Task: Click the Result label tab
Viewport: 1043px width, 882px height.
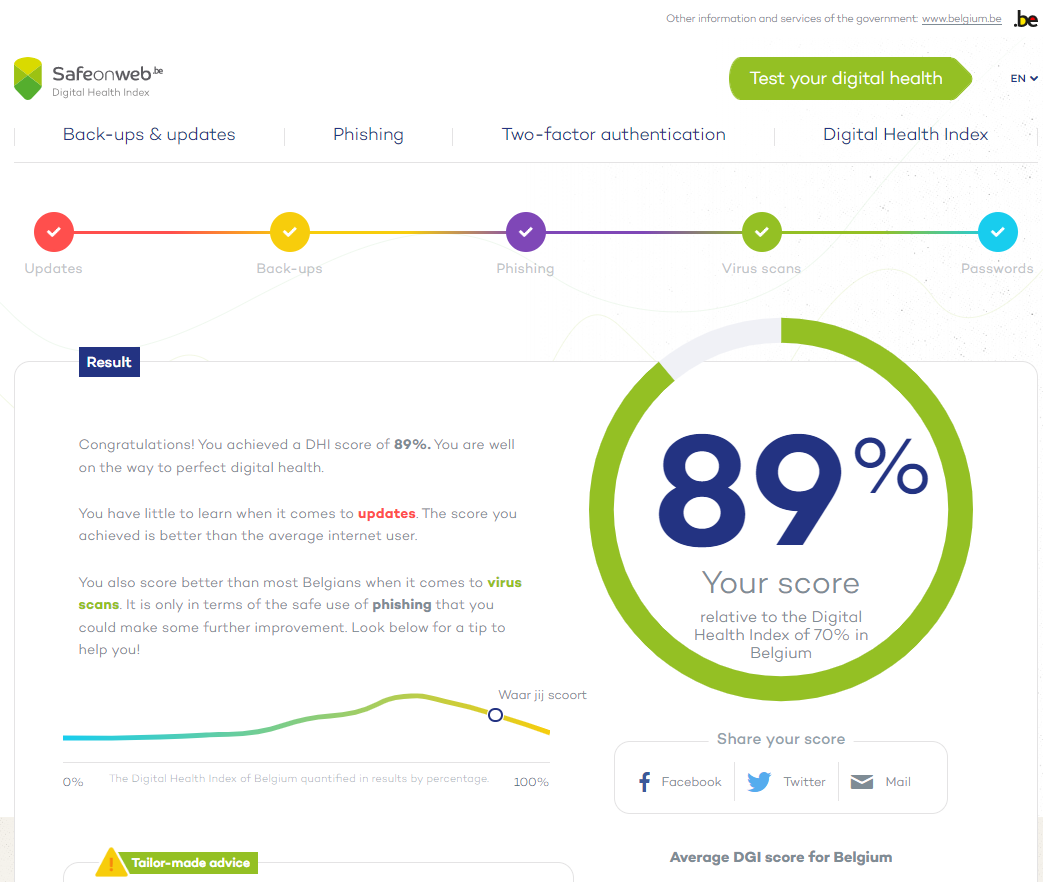Action: [x=109, y=362]
